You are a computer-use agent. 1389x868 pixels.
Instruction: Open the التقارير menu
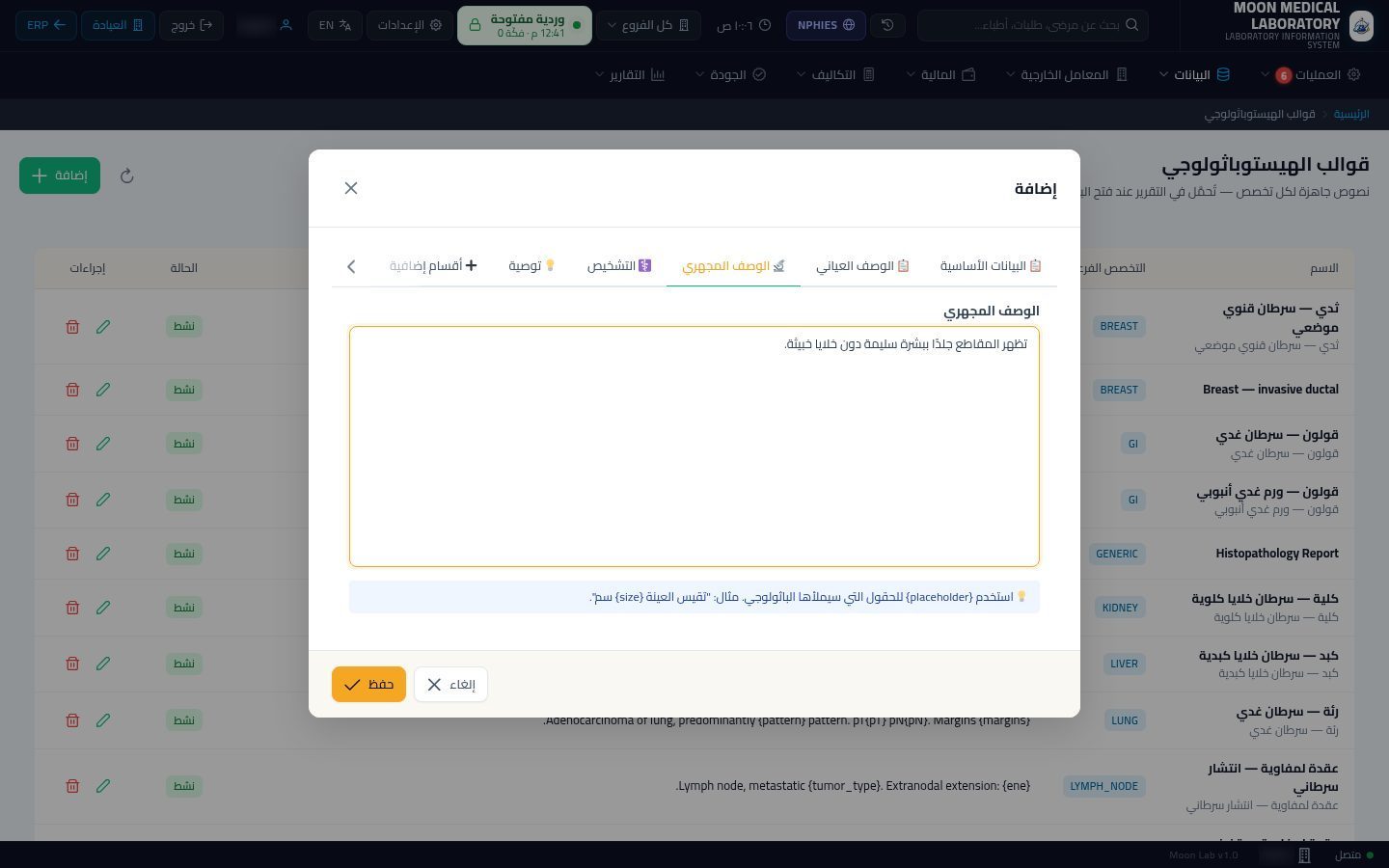(630, 74)
